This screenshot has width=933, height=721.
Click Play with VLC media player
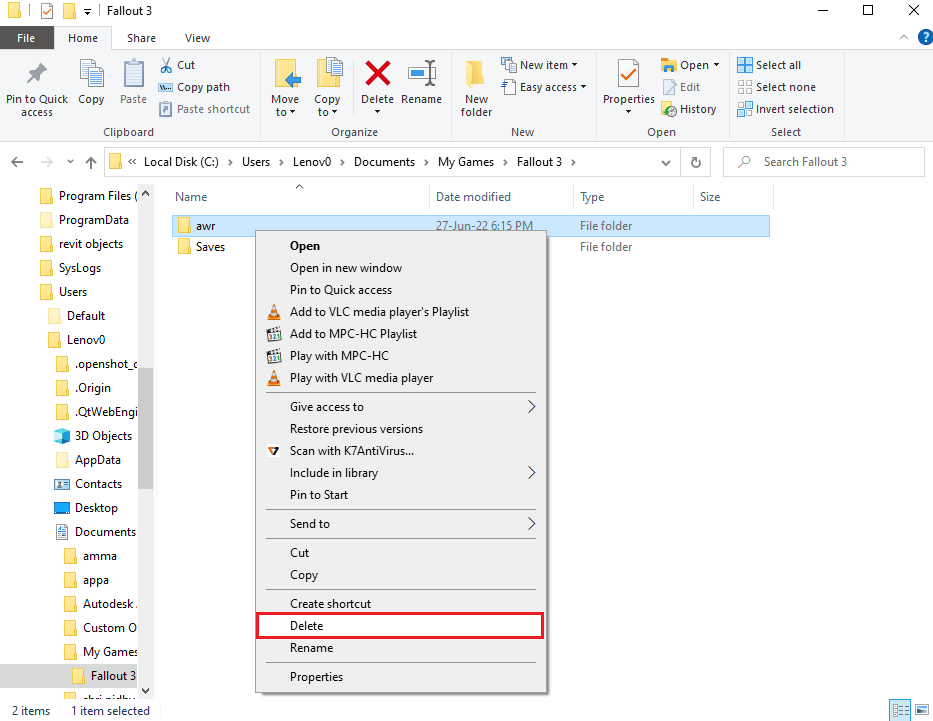400,378
